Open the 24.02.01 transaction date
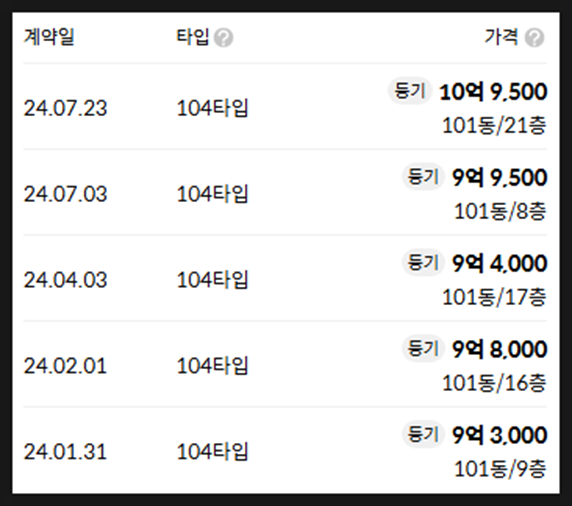 pyautogui.click(x=65, y=366)
